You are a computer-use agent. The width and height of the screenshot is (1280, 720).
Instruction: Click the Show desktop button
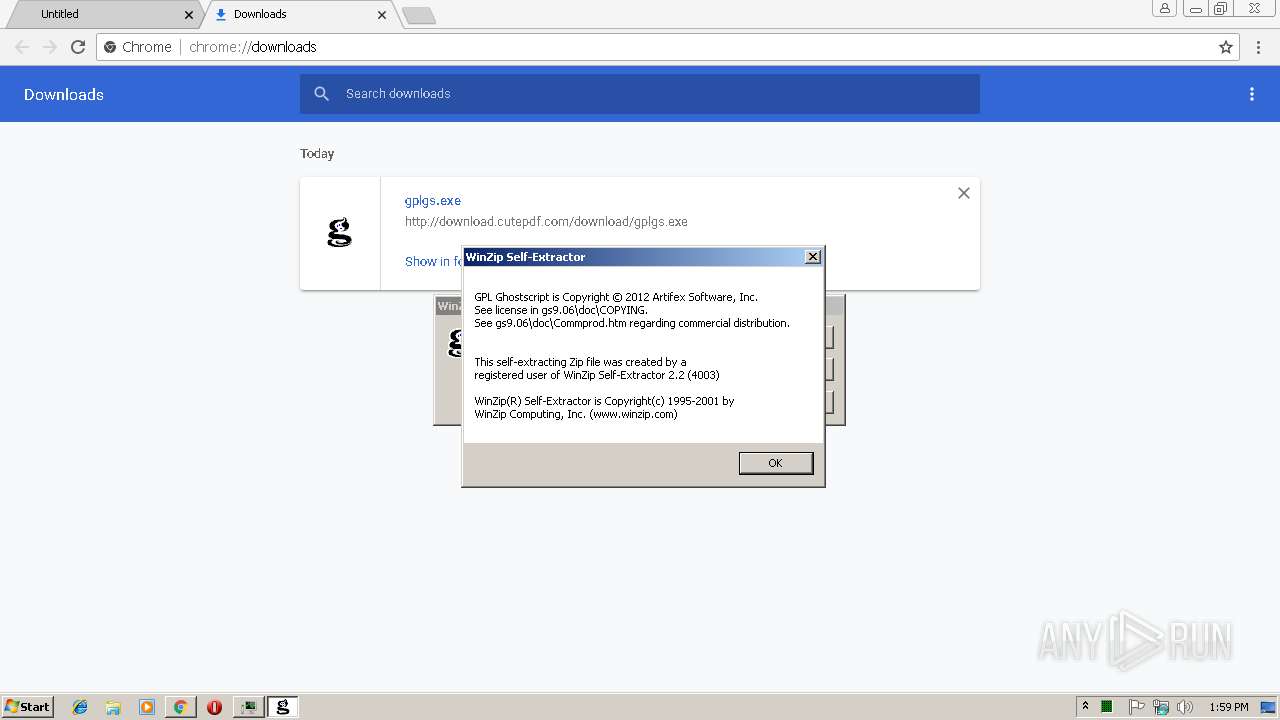pos(1269,707)
